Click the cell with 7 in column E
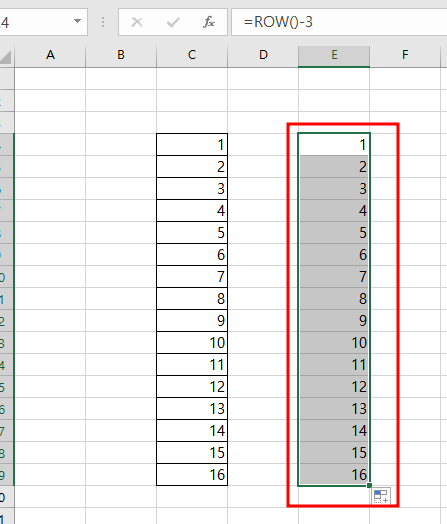 point(334,277)
